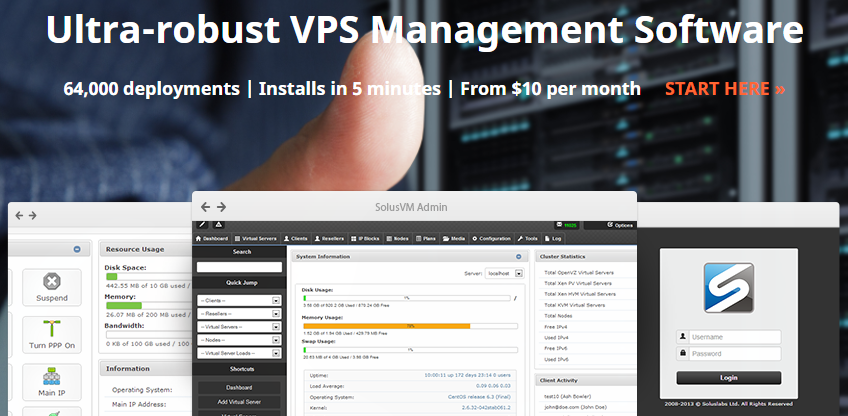Click the Used IPv6 row
848x416 pixels.
tap(586, 359)
